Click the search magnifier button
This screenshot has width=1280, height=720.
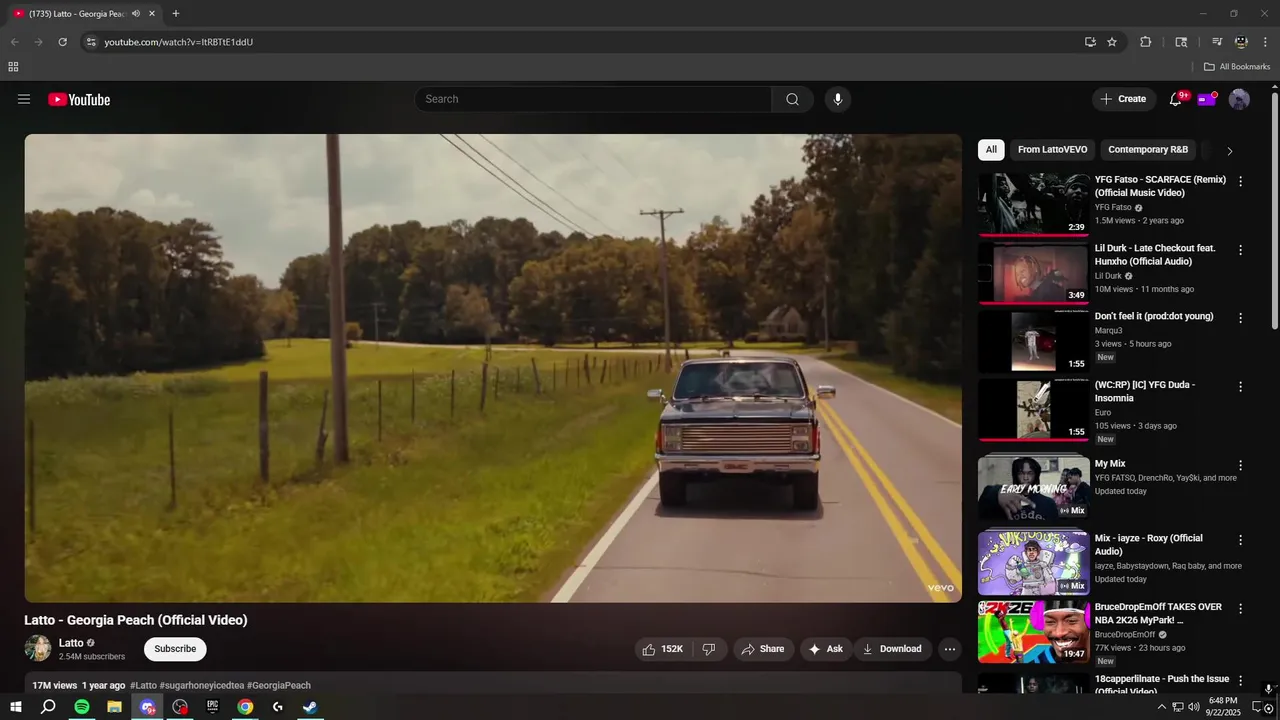(792, 99)
